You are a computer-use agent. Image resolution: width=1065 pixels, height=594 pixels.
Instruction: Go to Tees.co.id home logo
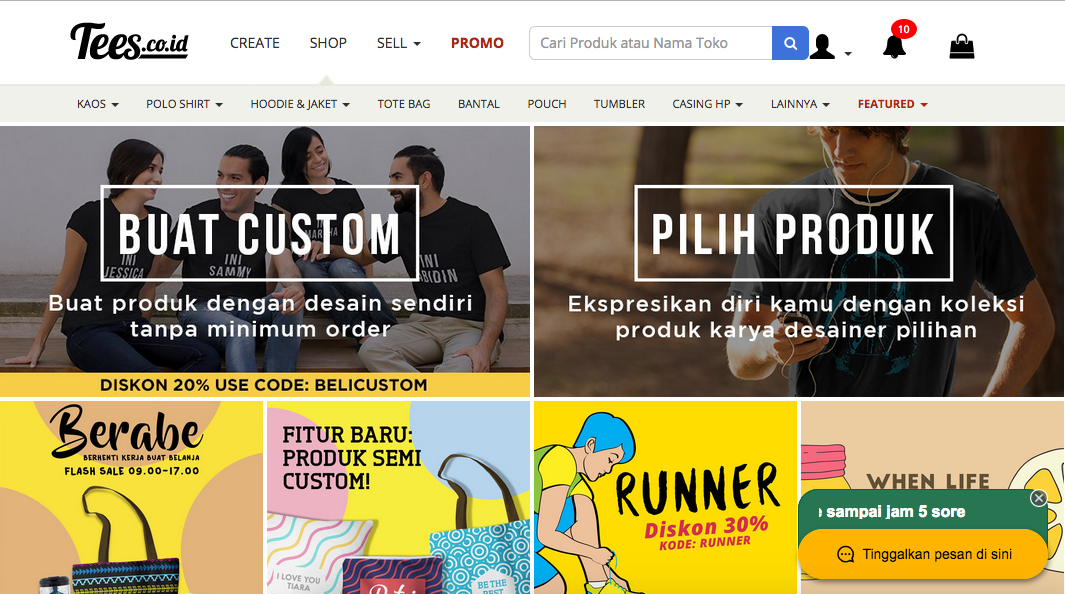pos(129,41)
